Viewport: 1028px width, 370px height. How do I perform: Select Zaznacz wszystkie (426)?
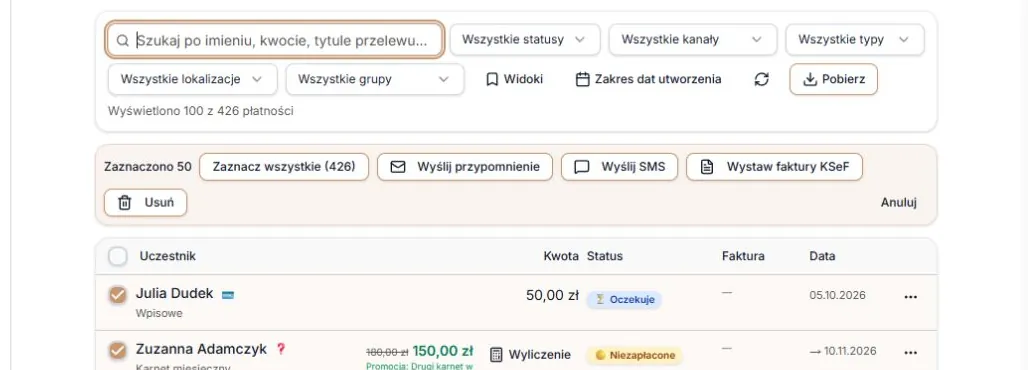284,167
